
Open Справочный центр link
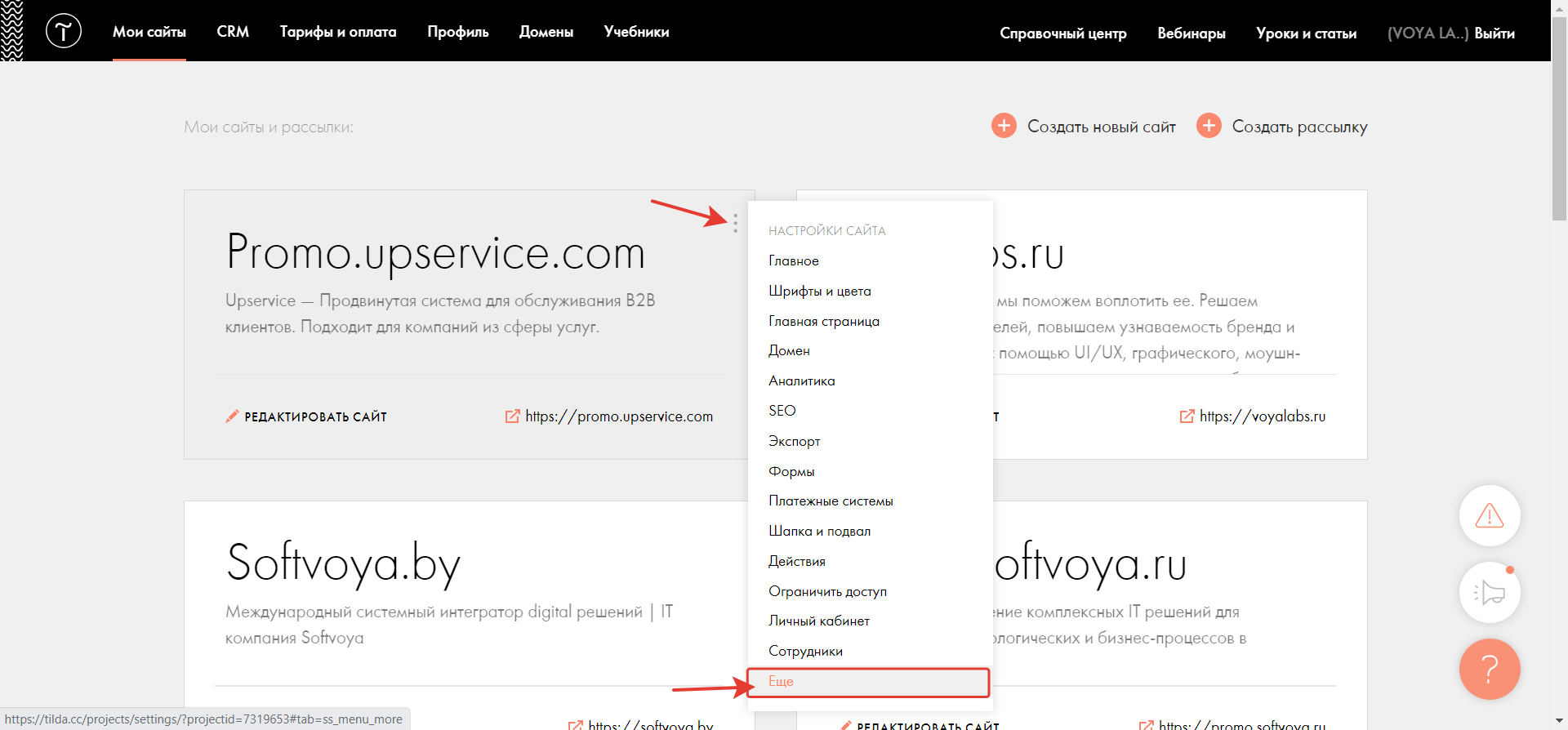click(x=1063, y=33)
